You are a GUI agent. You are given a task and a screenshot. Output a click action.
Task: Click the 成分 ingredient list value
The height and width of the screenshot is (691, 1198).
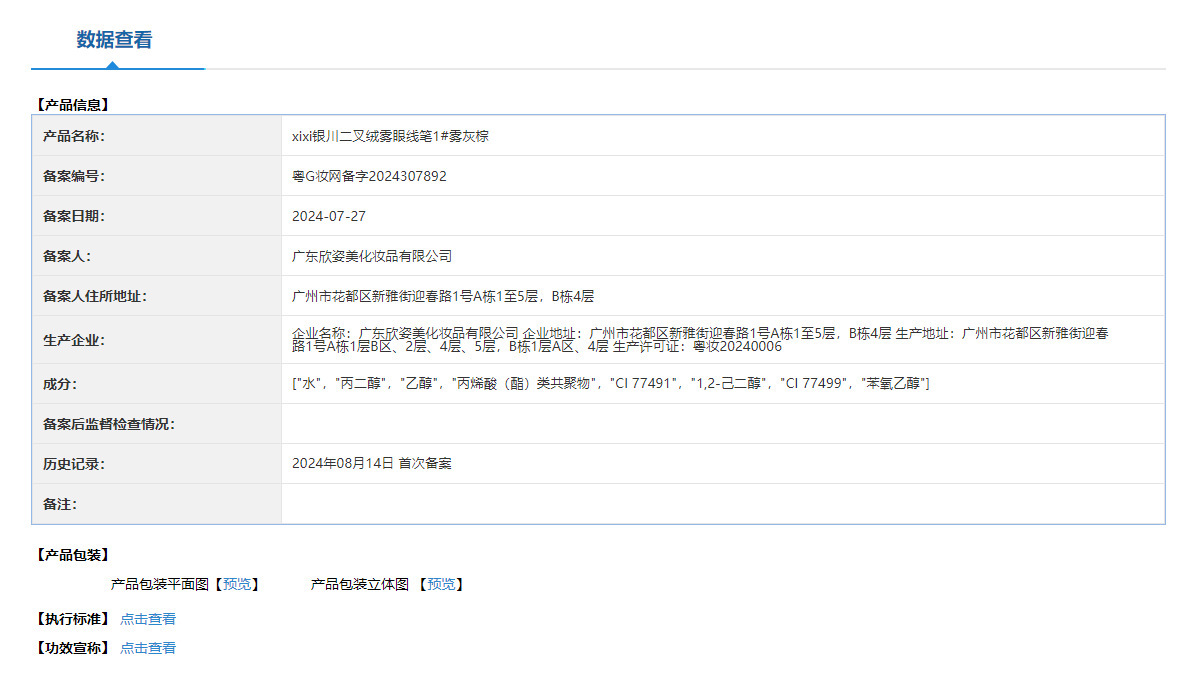pos(610,384)
